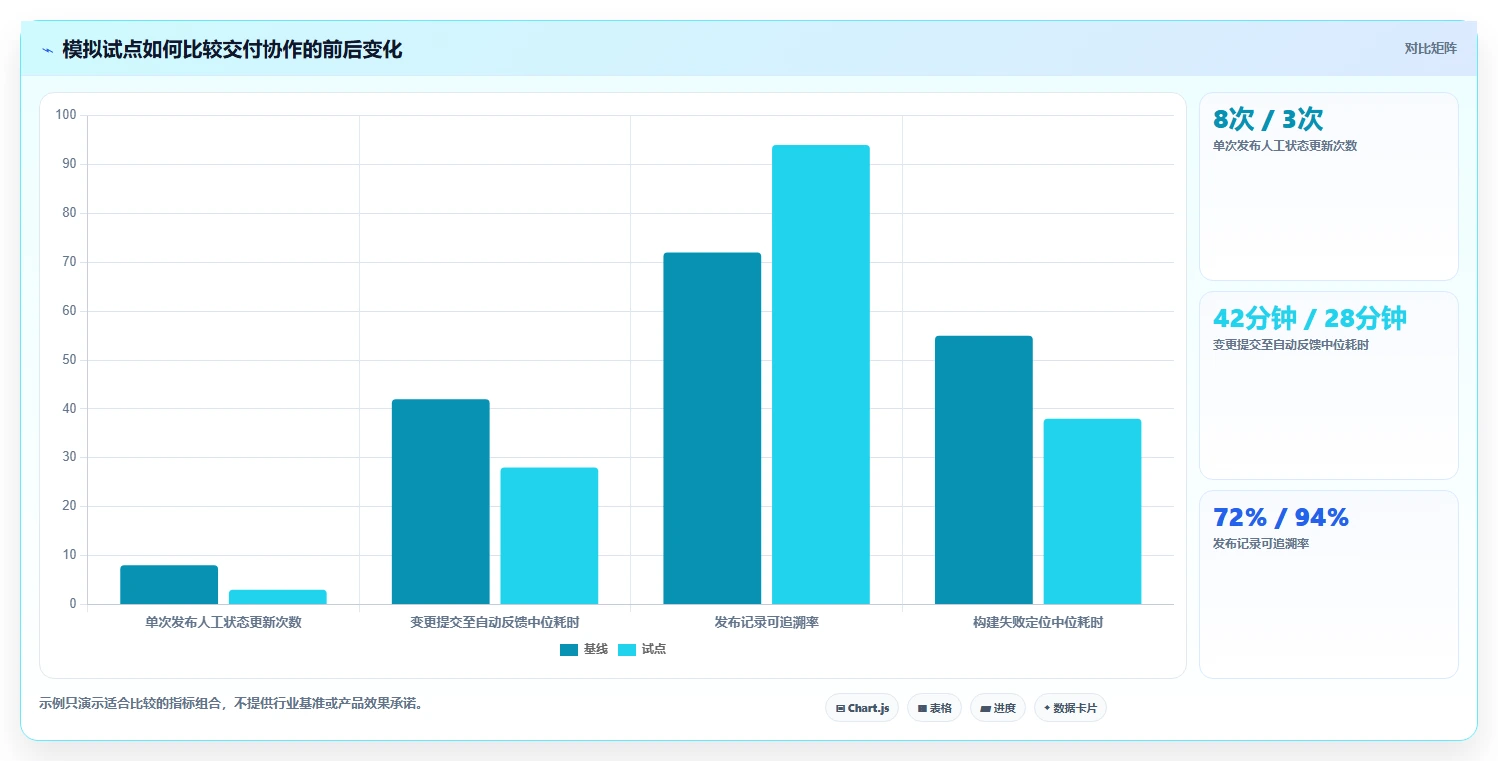Select the 表格 chip
1498x761 pixels.
(x=934, y=708)
